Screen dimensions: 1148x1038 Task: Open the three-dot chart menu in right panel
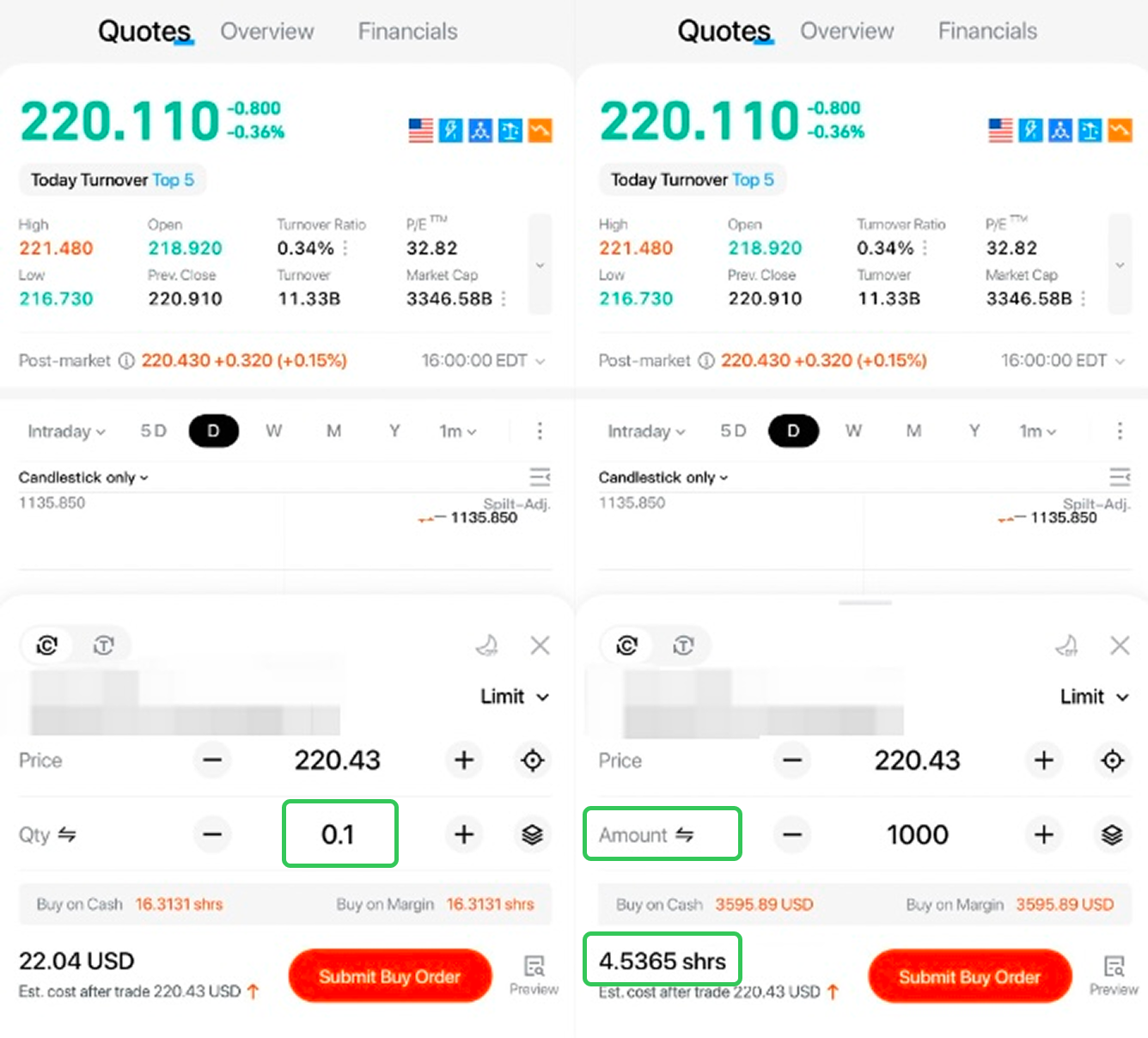pyautogui.click(x=1119, y=430)
